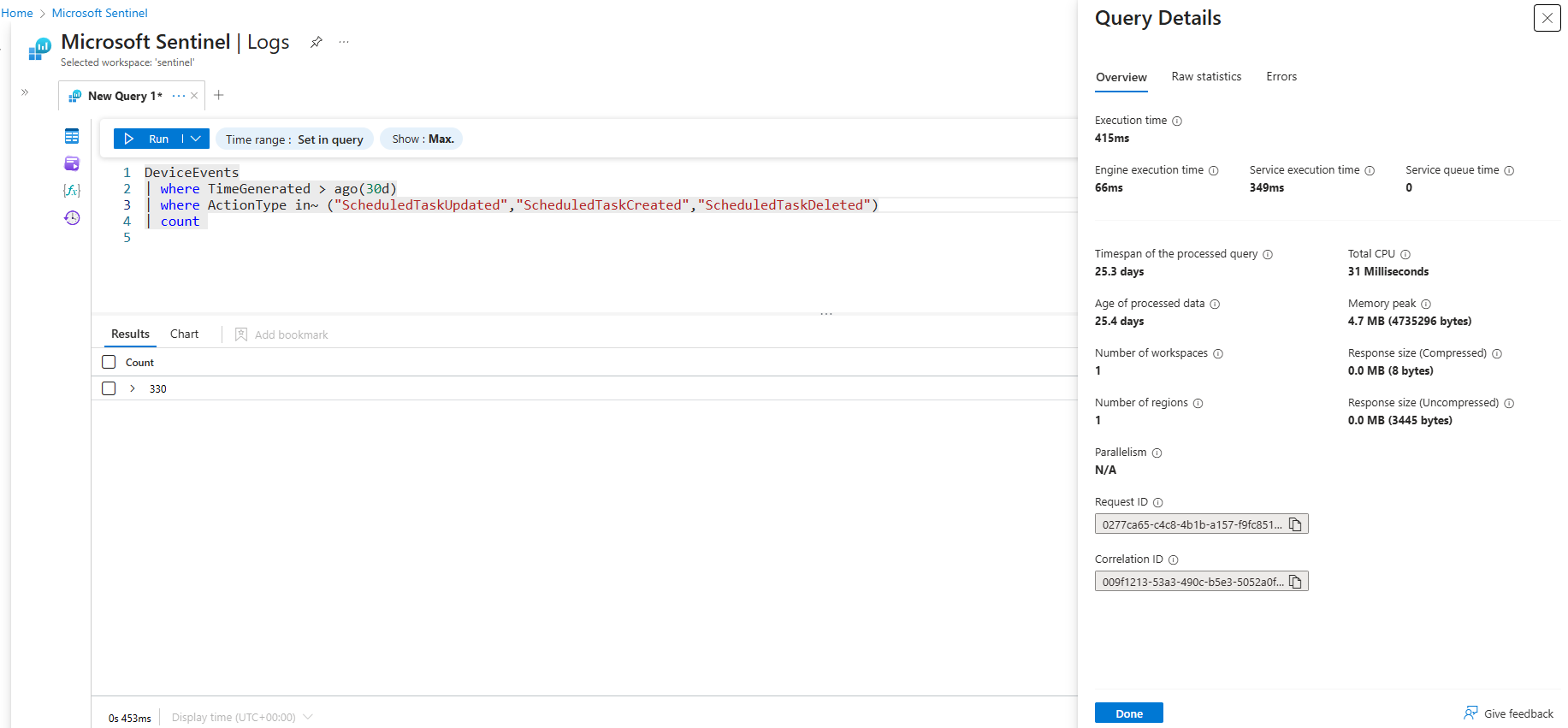
Task: Open the Functions sidebar icon
Action: point(72,190)
